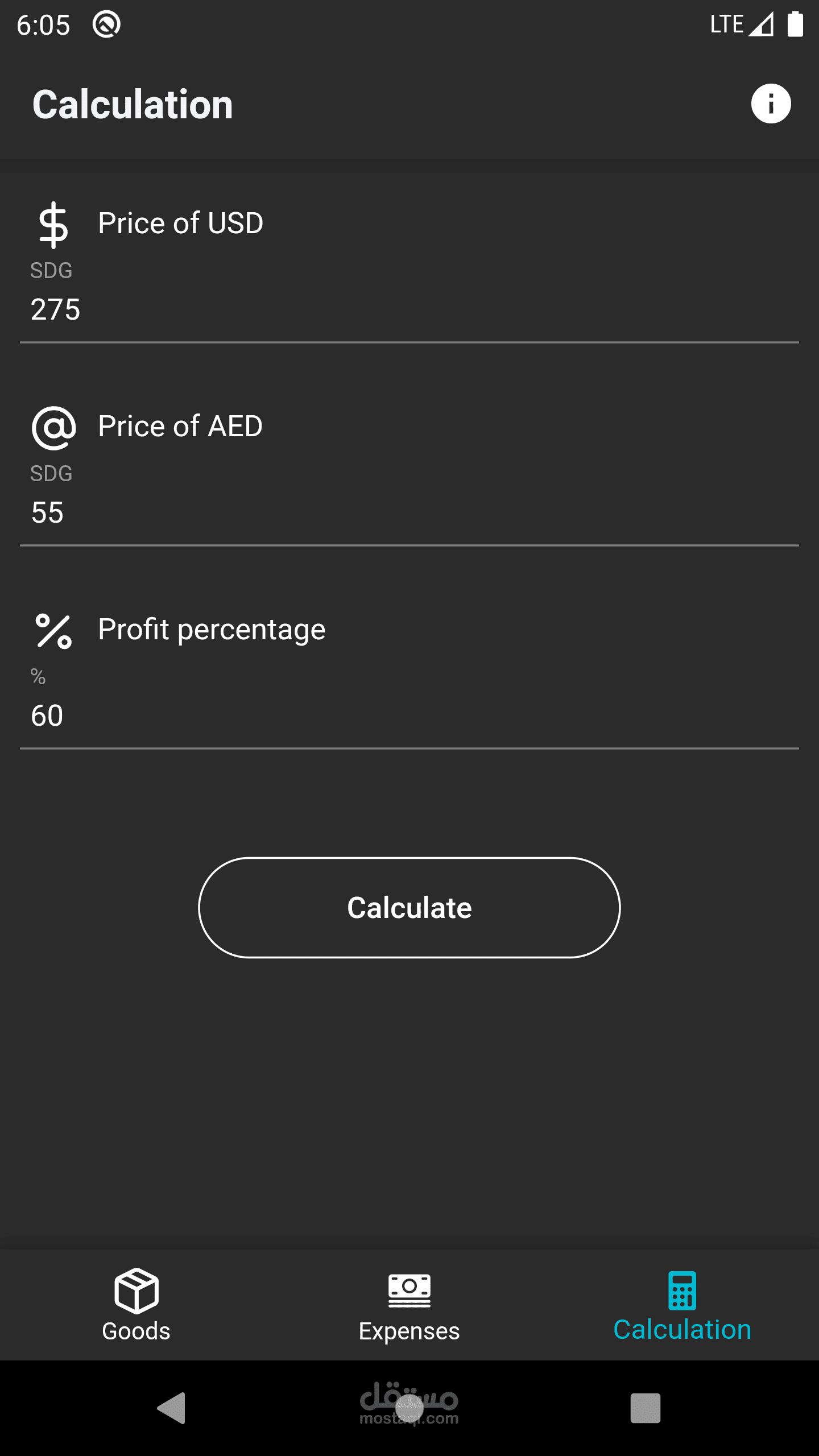Click the battery icon in status bar
819x1456 pixels.
coord(795,24)
